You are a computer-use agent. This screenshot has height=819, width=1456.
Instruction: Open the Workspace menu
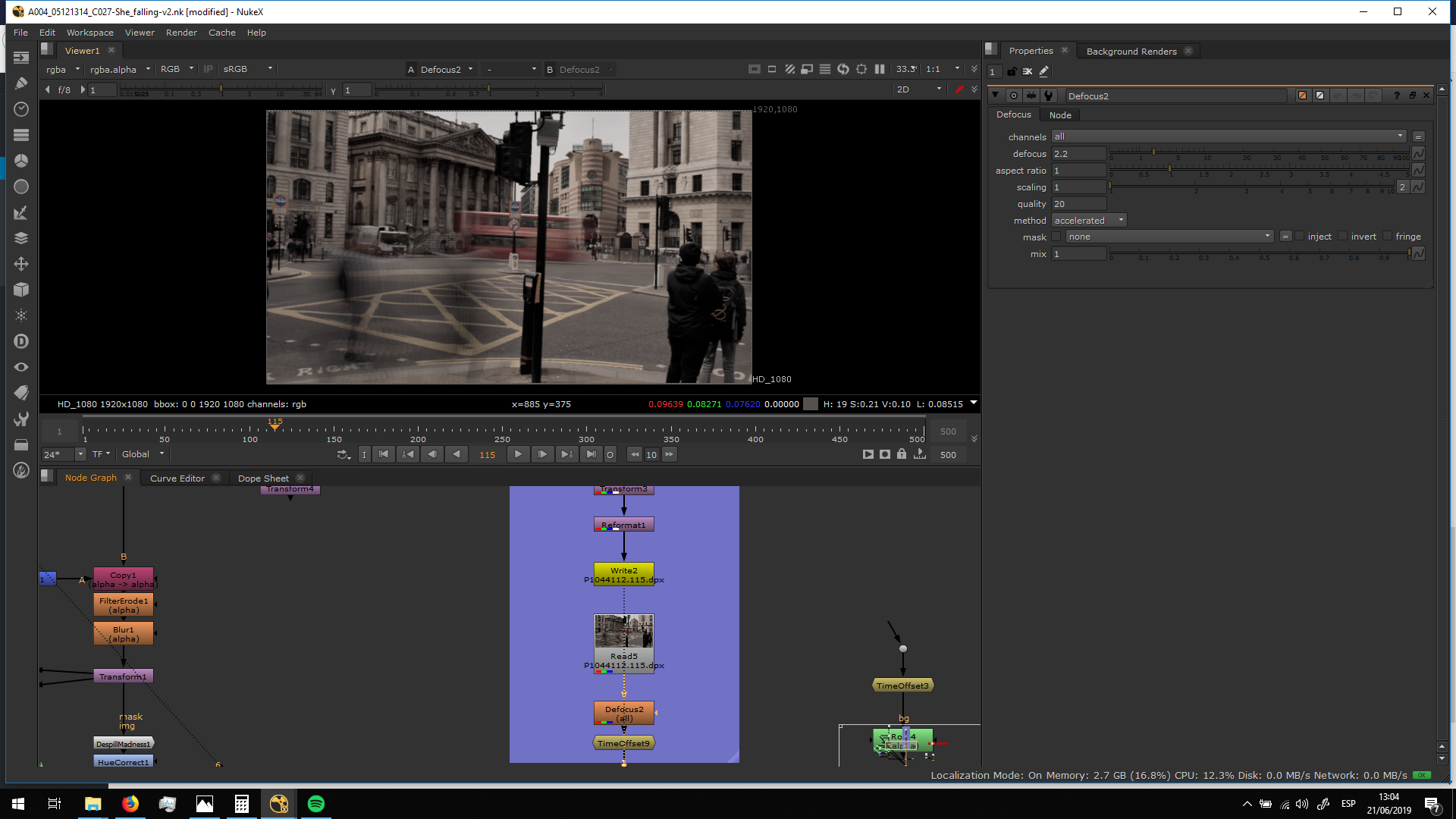tap(89, 33)
